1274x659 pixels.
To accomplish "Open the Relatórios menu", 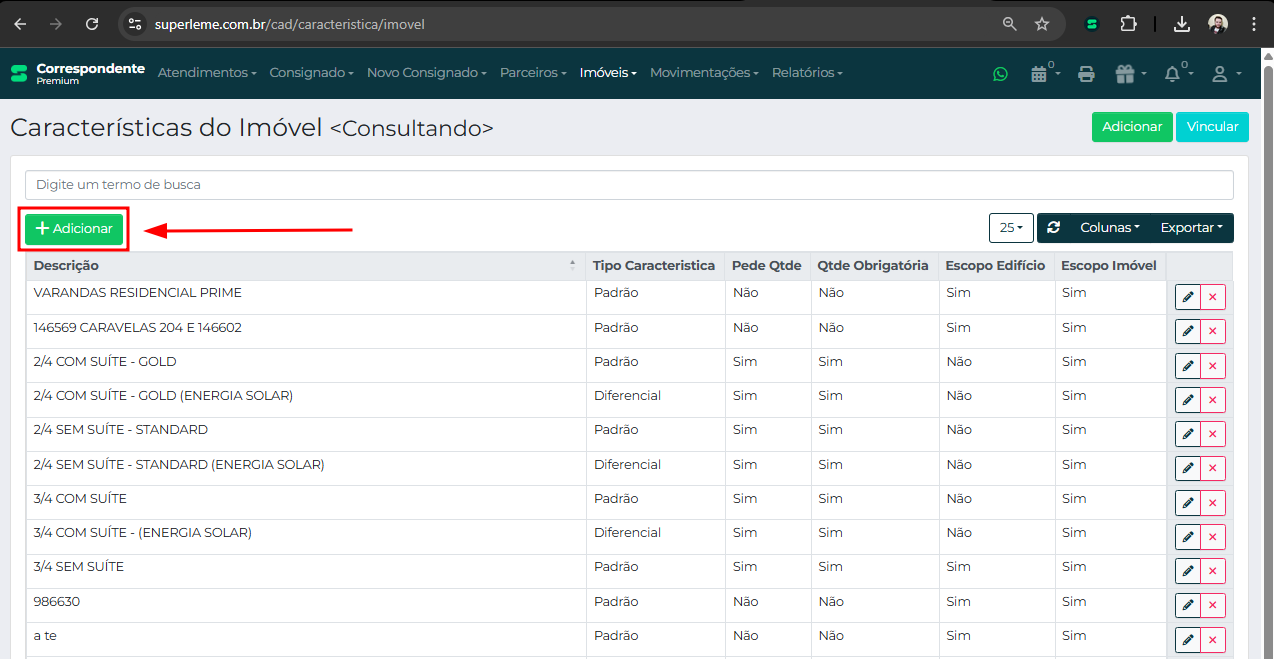I will pos(806,73).
